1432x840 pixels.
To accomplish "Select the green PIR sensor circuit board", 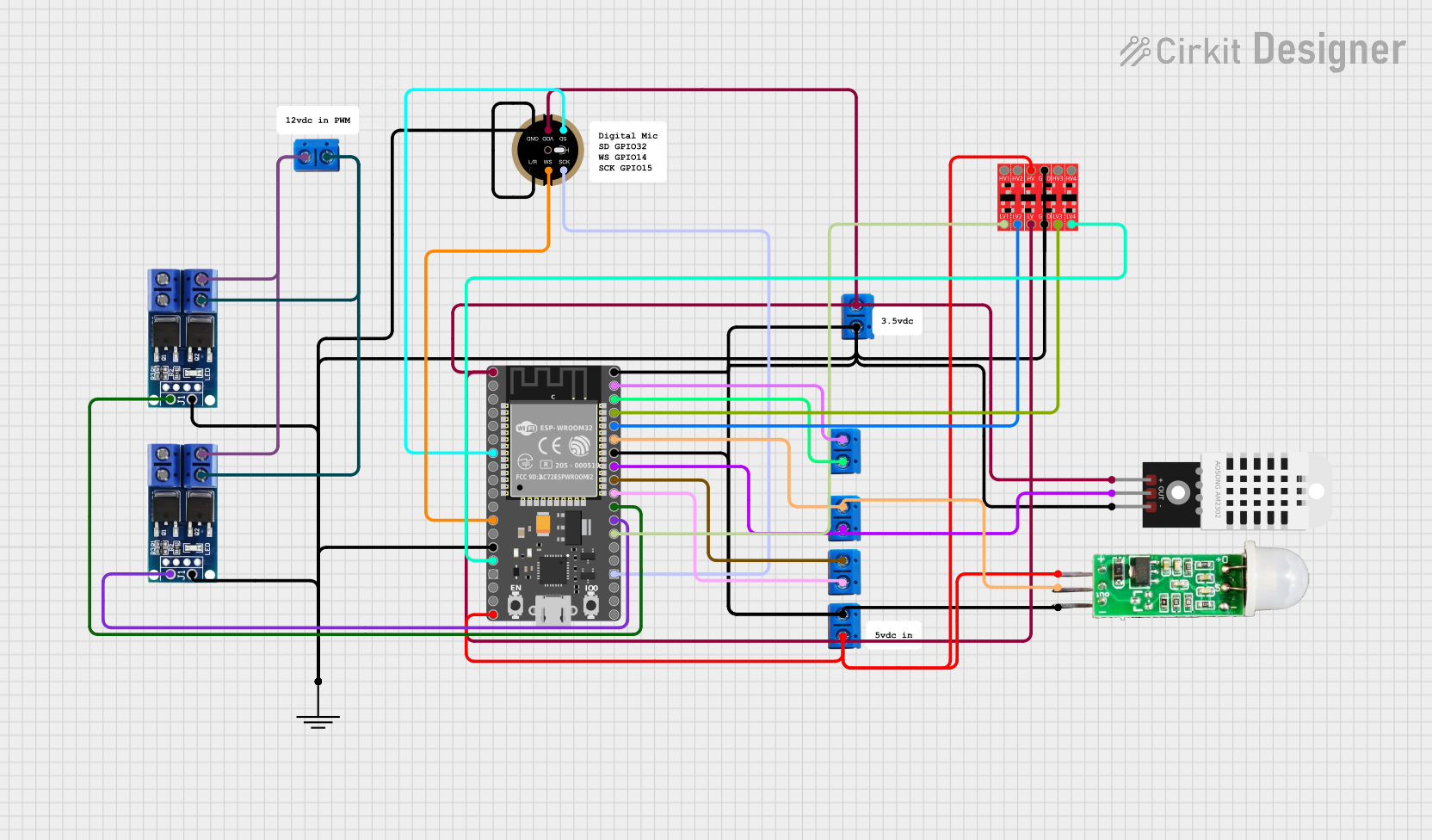I will tap(1168, 584).
